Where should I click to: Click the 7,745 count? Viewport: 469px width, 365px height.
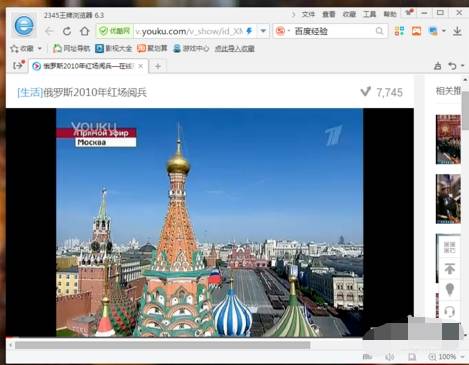389,92
